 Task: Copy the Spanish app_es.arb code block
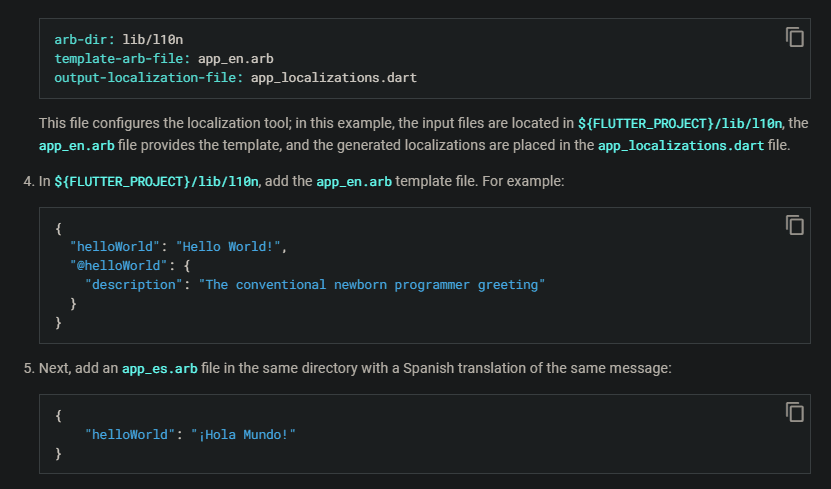(x=795, y=412)
